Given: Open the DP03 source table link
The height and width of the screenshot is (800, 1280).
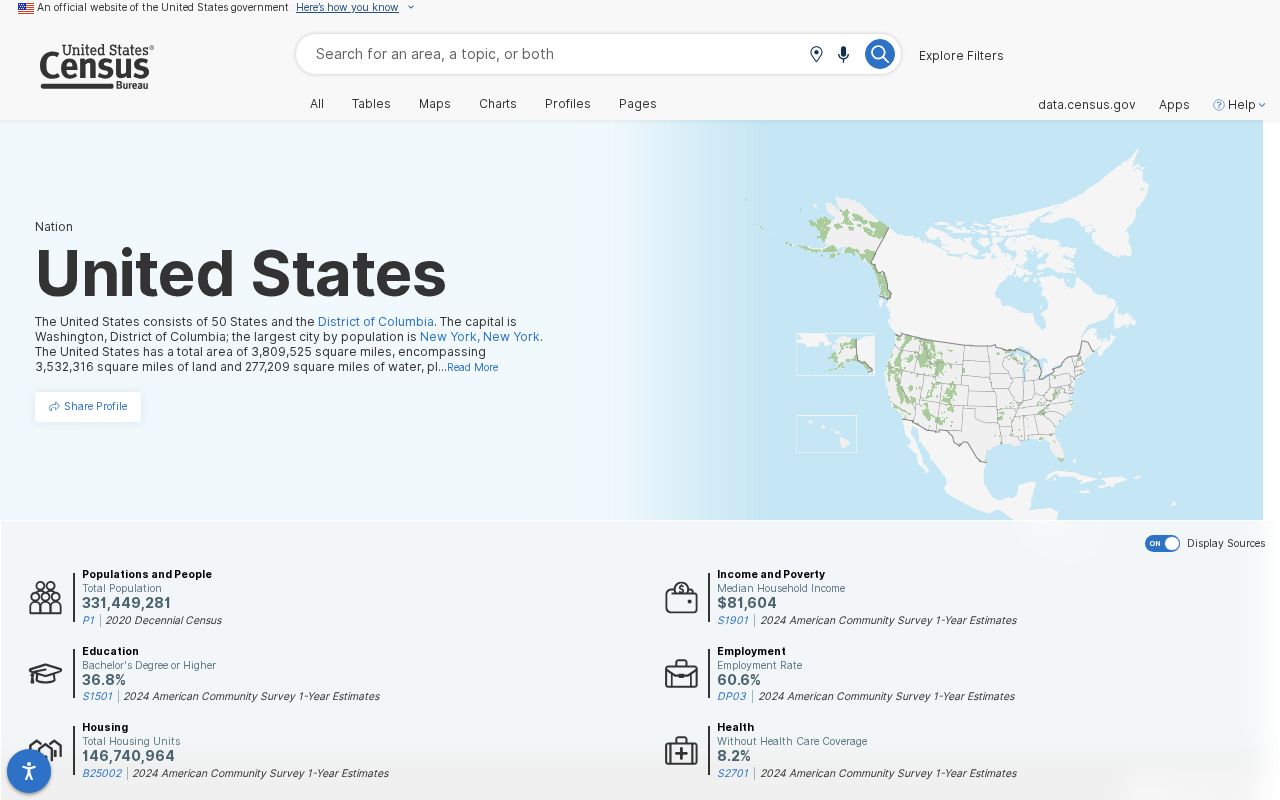Looking at the screenshot, I should click(732, 697).
